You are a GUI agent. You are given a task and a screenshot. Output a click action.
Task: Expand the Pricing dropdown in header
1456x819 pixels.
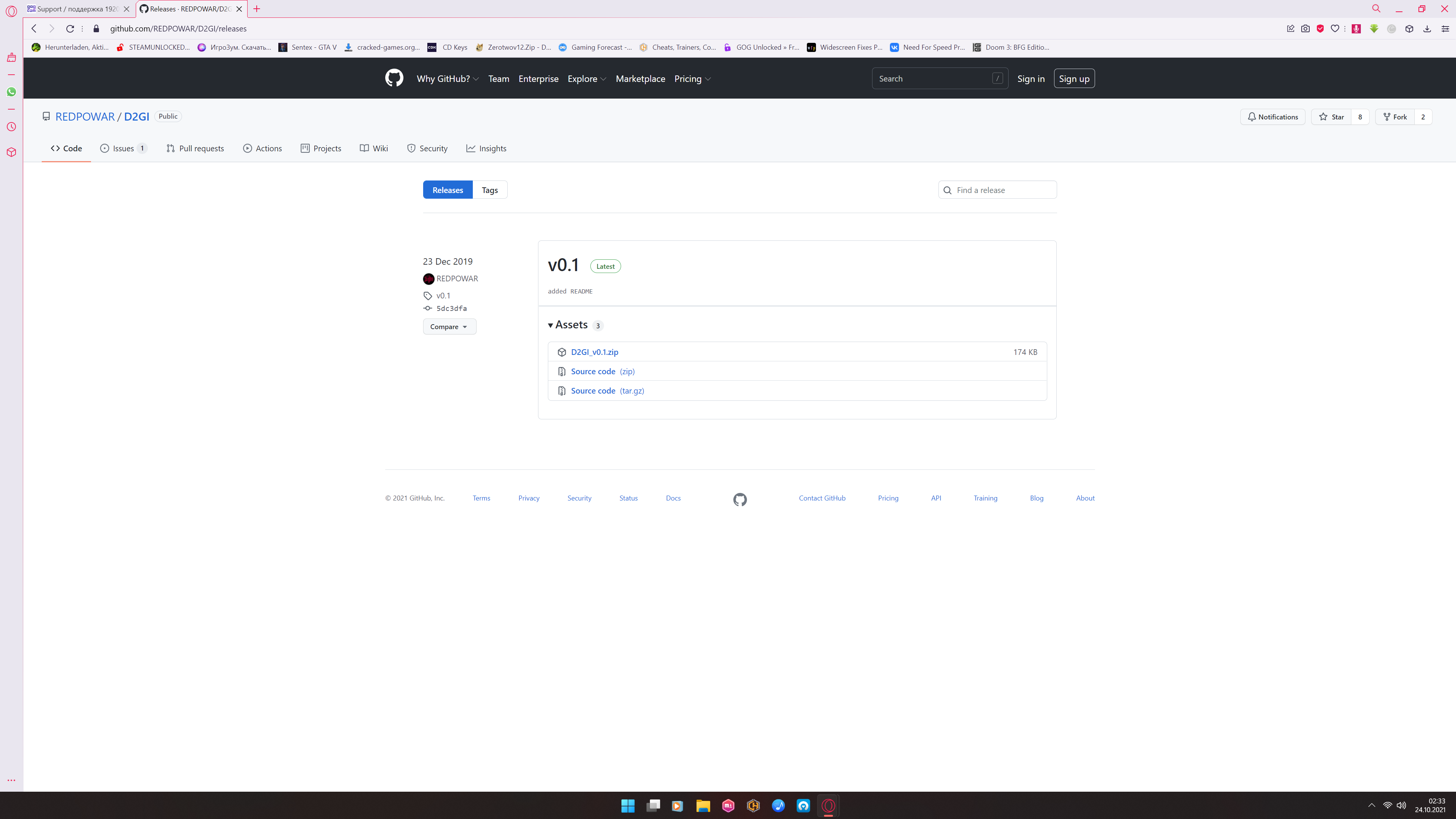point(692,78)
